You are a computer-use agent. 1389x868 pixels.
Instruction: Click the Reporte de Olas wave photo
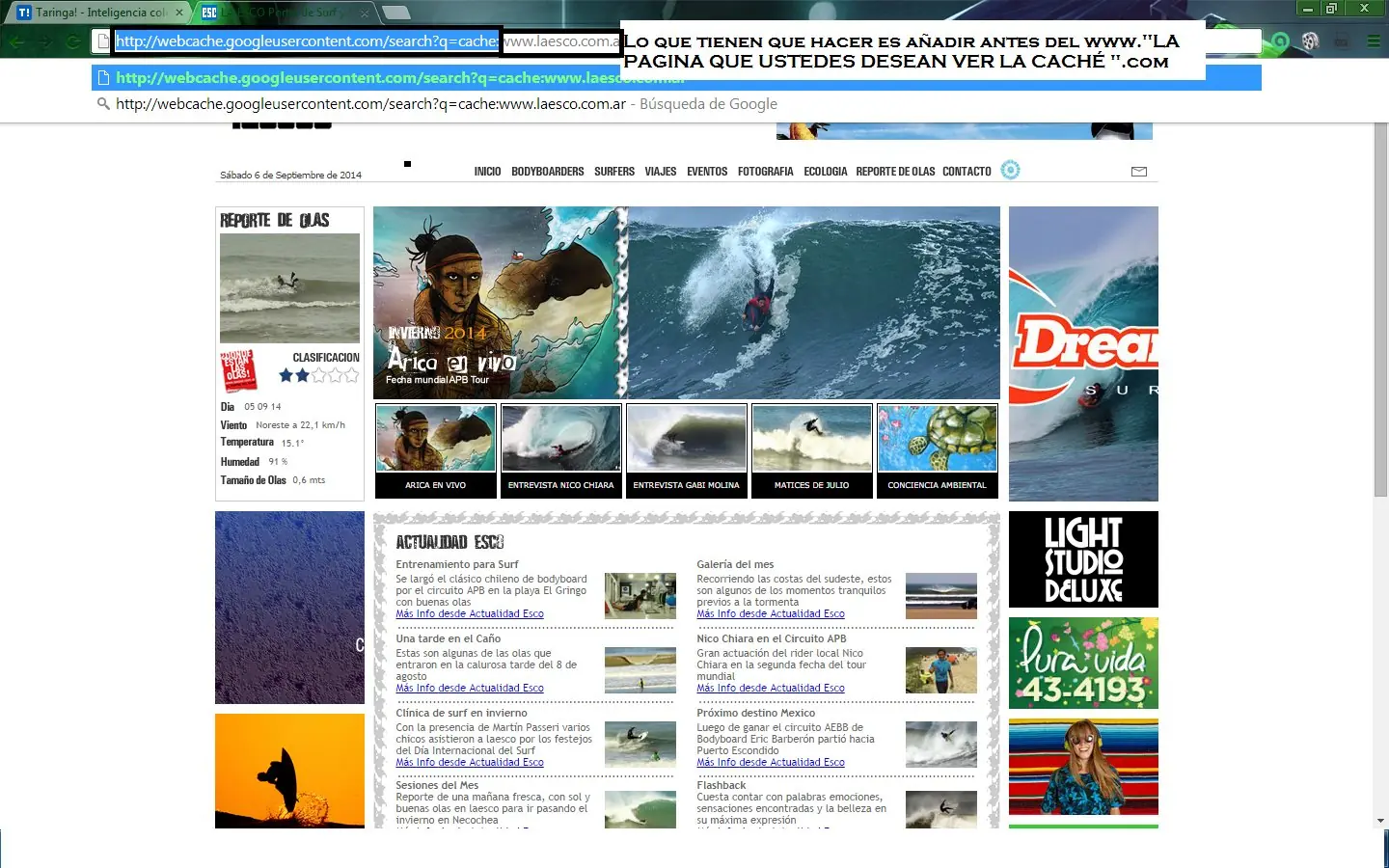coord(289,288)
